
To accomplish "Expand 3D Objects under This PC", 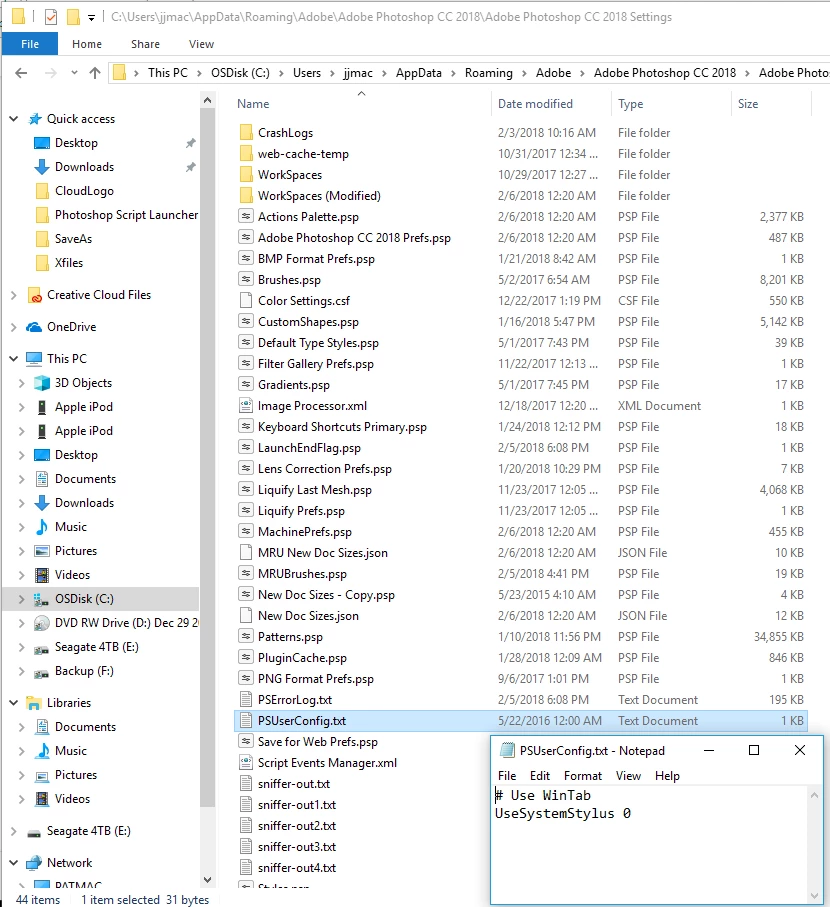I will (21, 383).
